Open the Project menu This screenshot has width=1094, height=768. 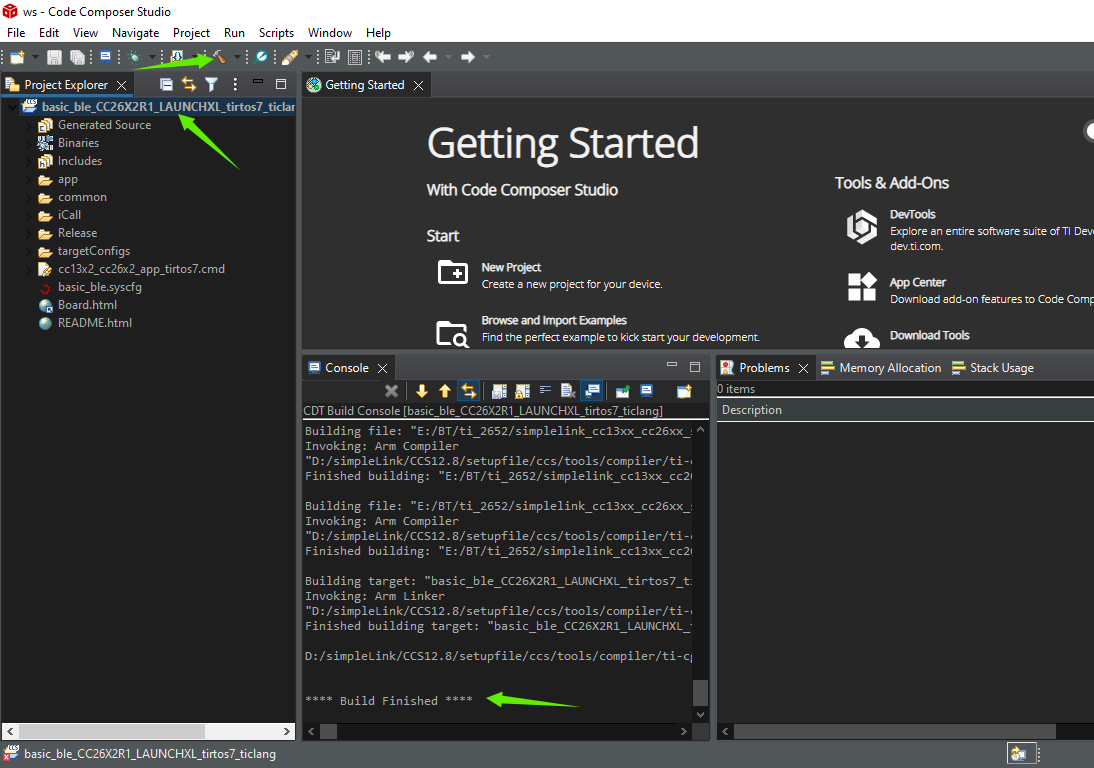(191, 33)
